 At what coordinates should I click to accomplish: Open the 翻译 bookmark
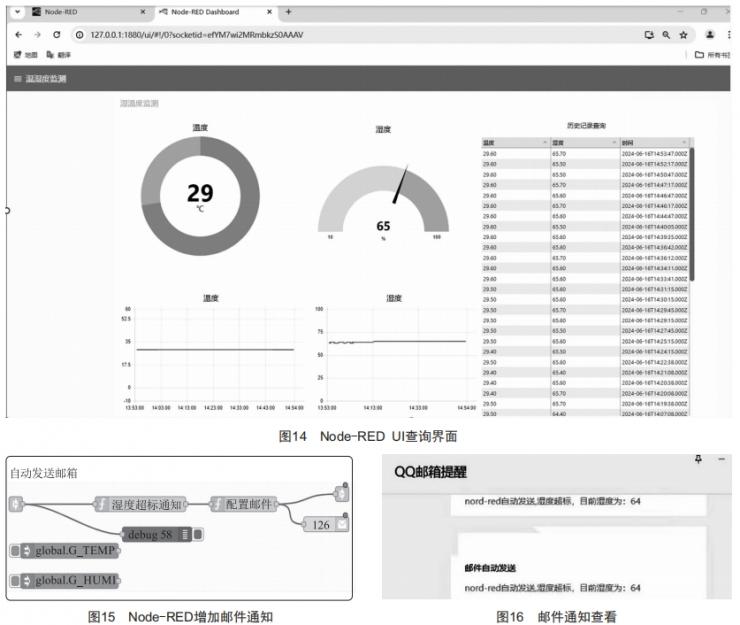coord(59,55)
